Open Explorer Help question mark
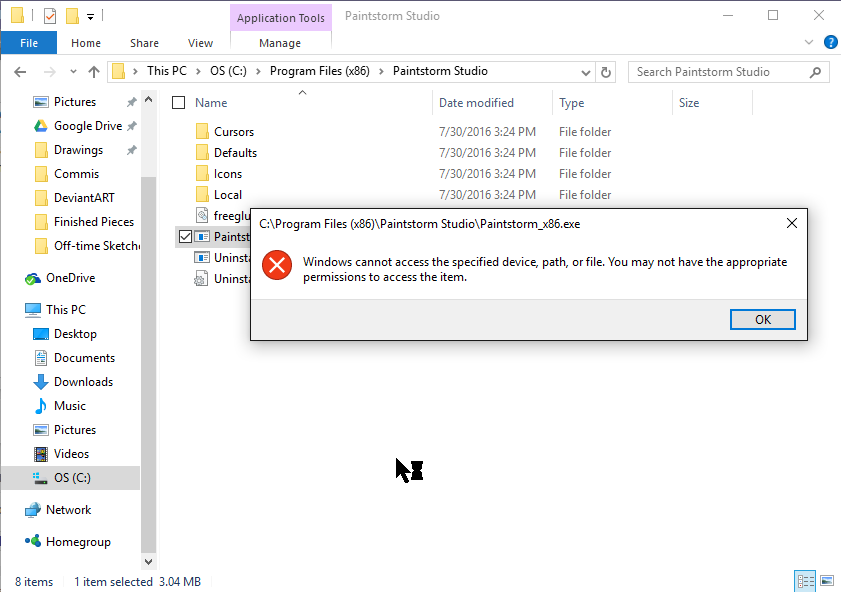 (830, 42)
